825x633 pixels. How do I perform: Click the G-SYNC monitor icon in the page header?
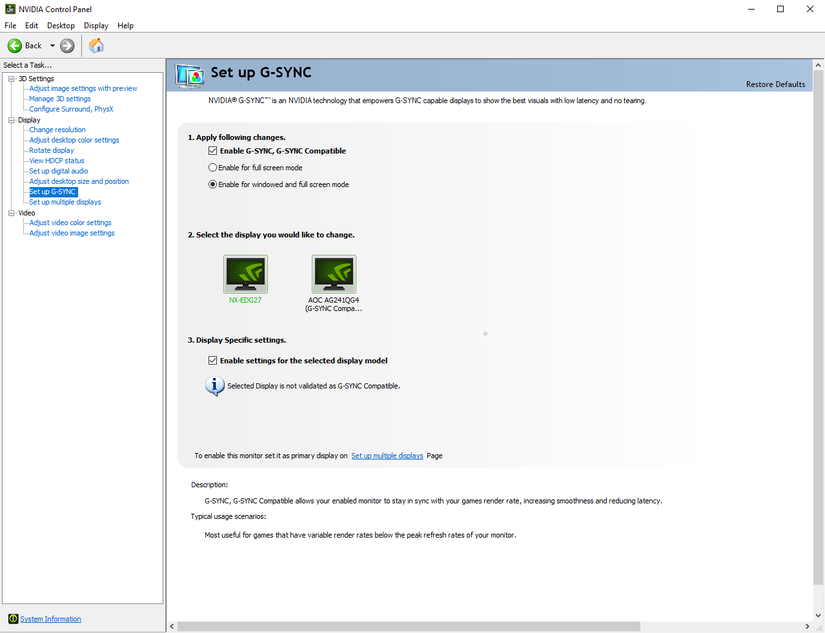(x=189, y=74)
